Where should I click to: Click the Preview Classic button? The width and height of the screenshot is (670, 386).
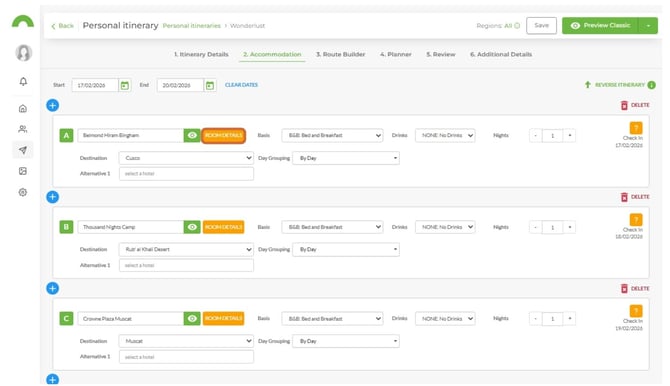tap(600, 26)
